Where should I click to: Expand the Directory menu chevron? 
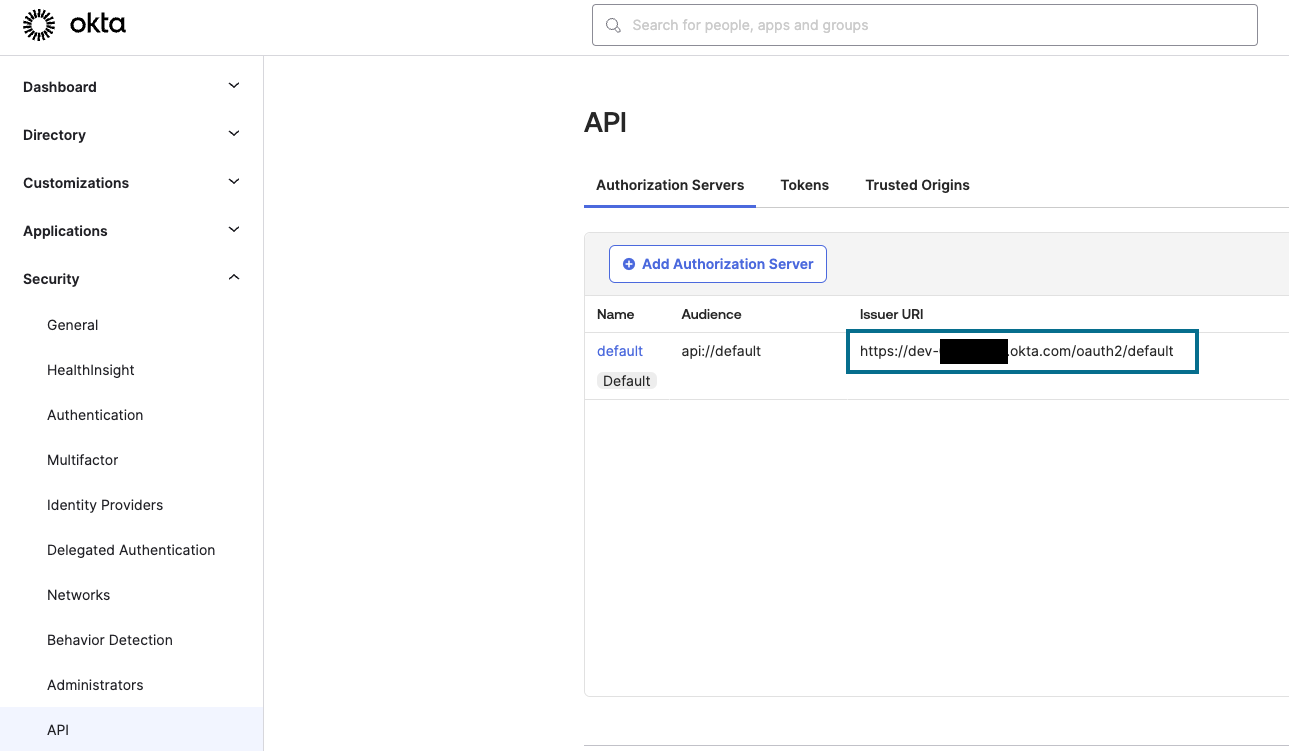pyautogui.click(x=234, y=134)
